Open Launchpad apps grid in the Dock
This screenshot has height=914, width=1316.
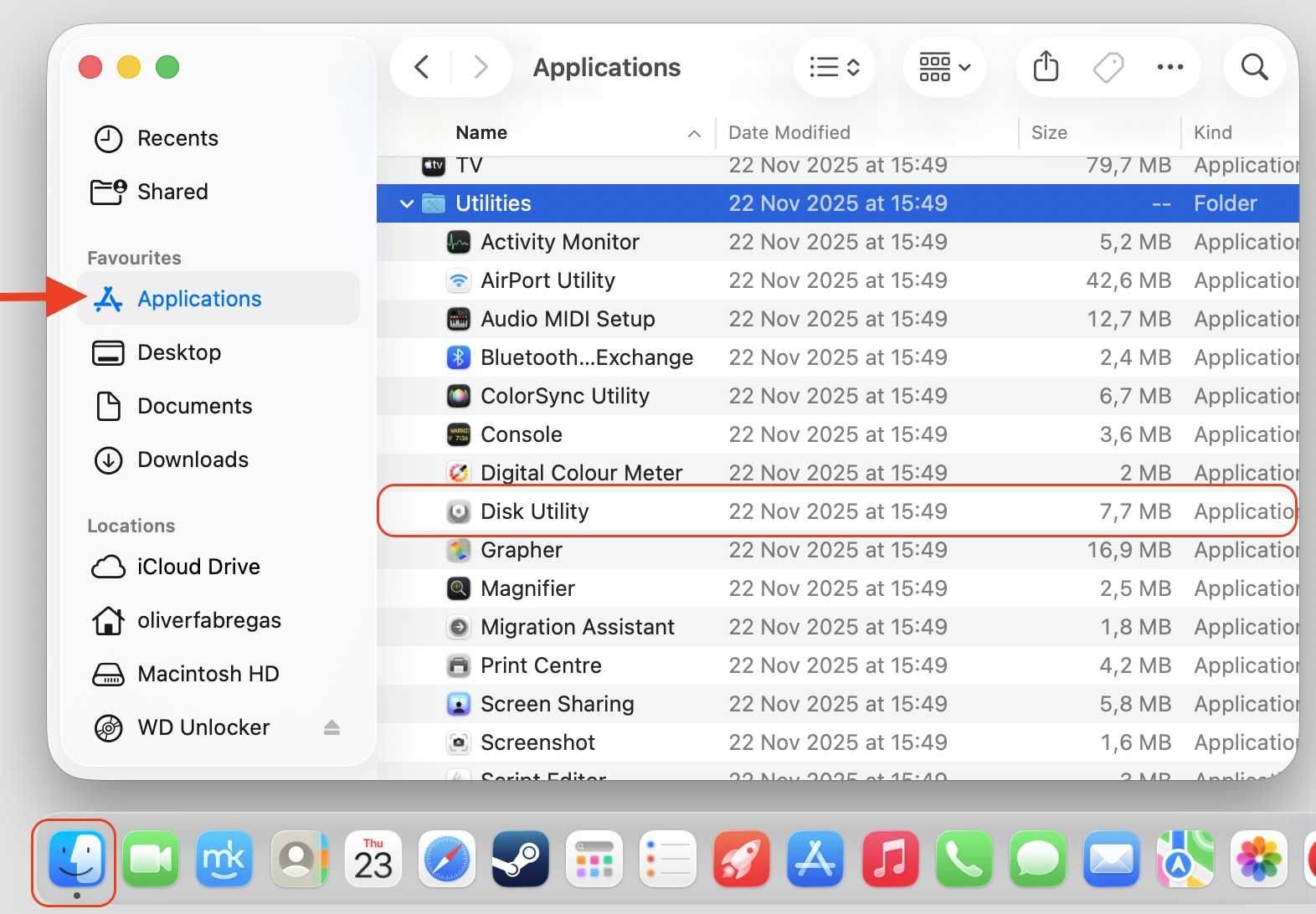pyautogui.click(x=594, y=859)
